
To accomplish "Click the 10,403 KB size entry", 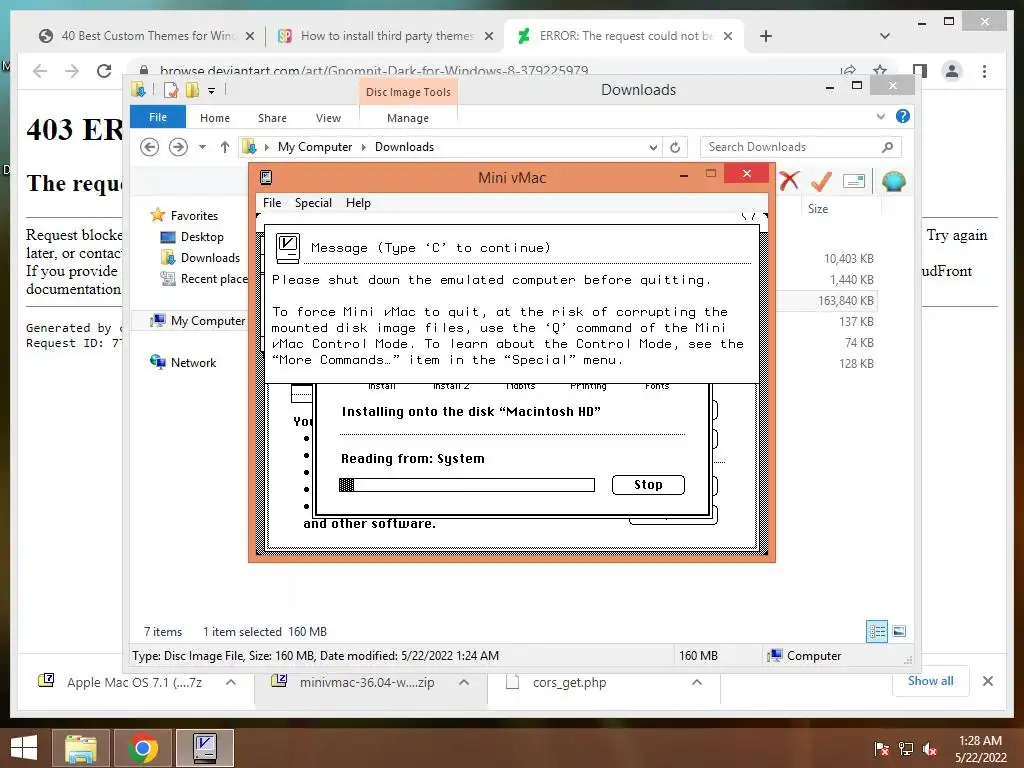I will [x=848, y=259].
